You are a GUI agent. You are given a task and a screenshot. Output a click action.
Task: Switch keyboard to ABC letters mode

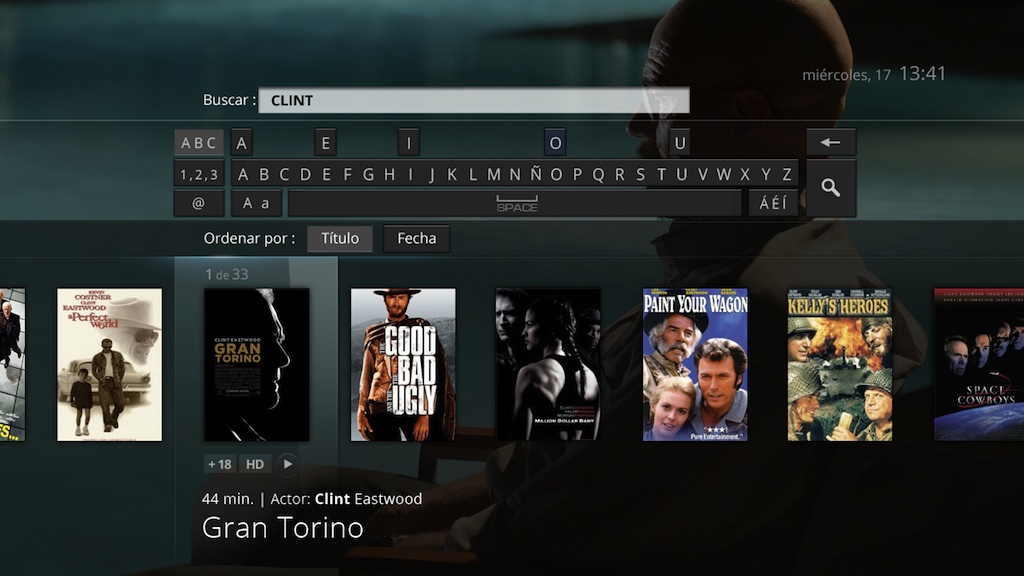pos(198,143)
